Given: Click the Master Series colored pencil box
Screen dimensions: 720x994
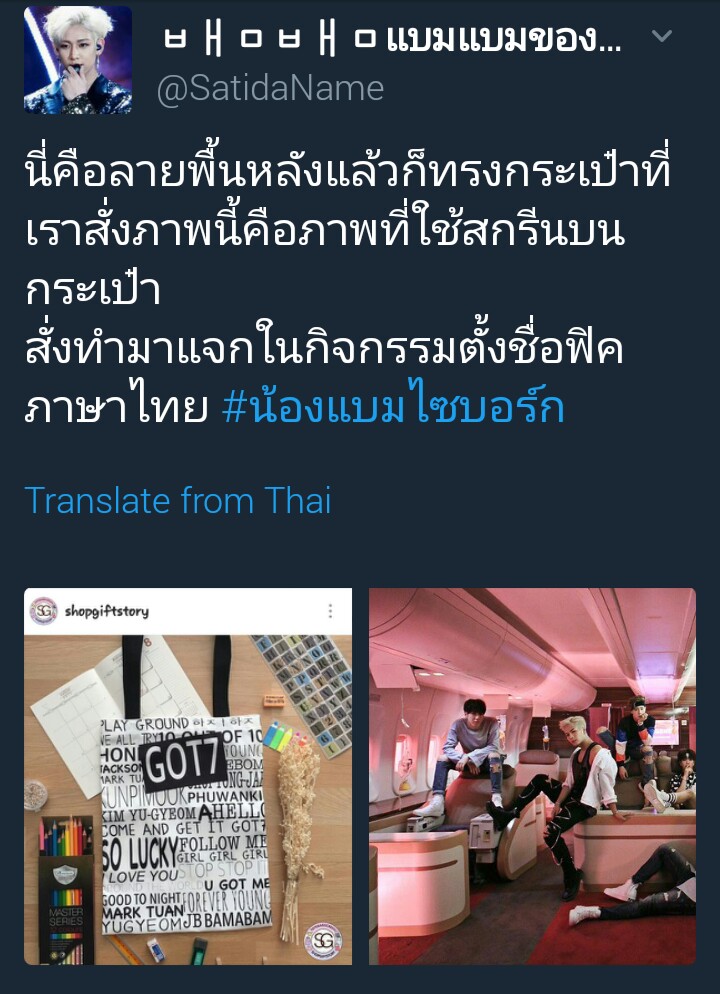Looking at the screenshot, I should (65, 891).
